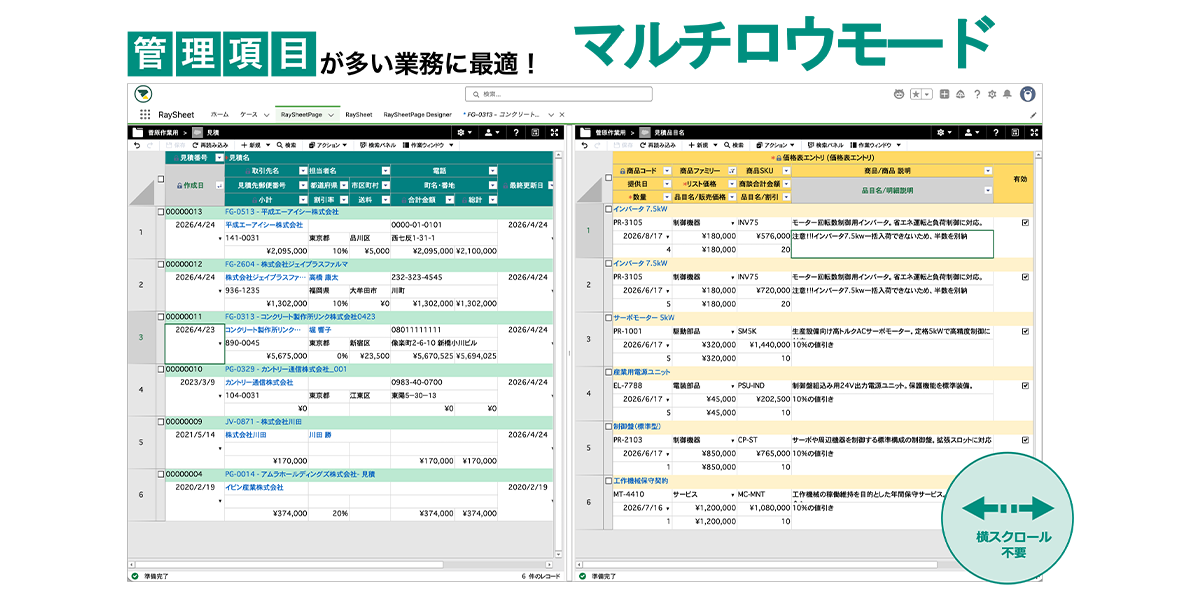This screenshot has height=600, width=1200.
Task: Open 商品SKU column filter dropdown
Action: (785, 171)
